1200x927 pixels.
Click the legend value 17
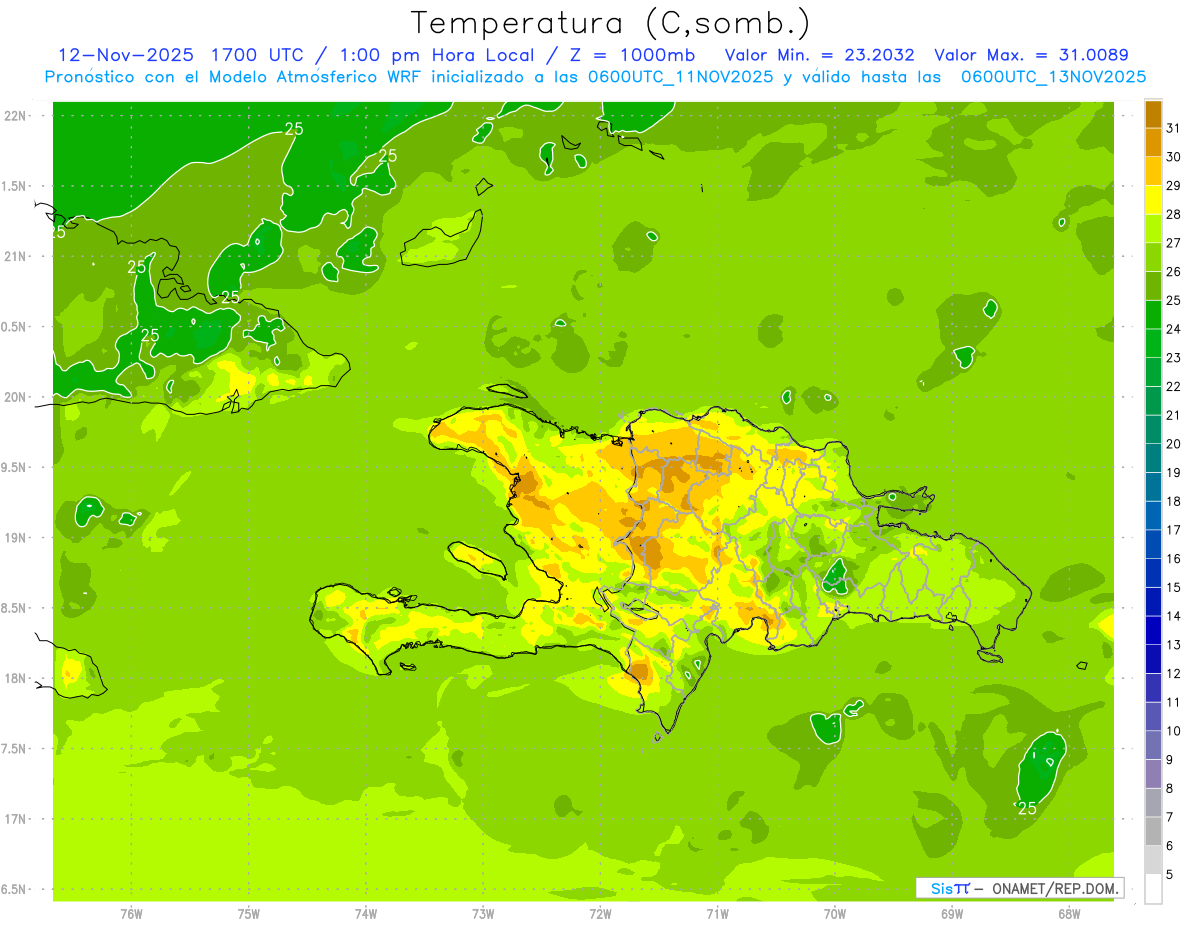1173,530
